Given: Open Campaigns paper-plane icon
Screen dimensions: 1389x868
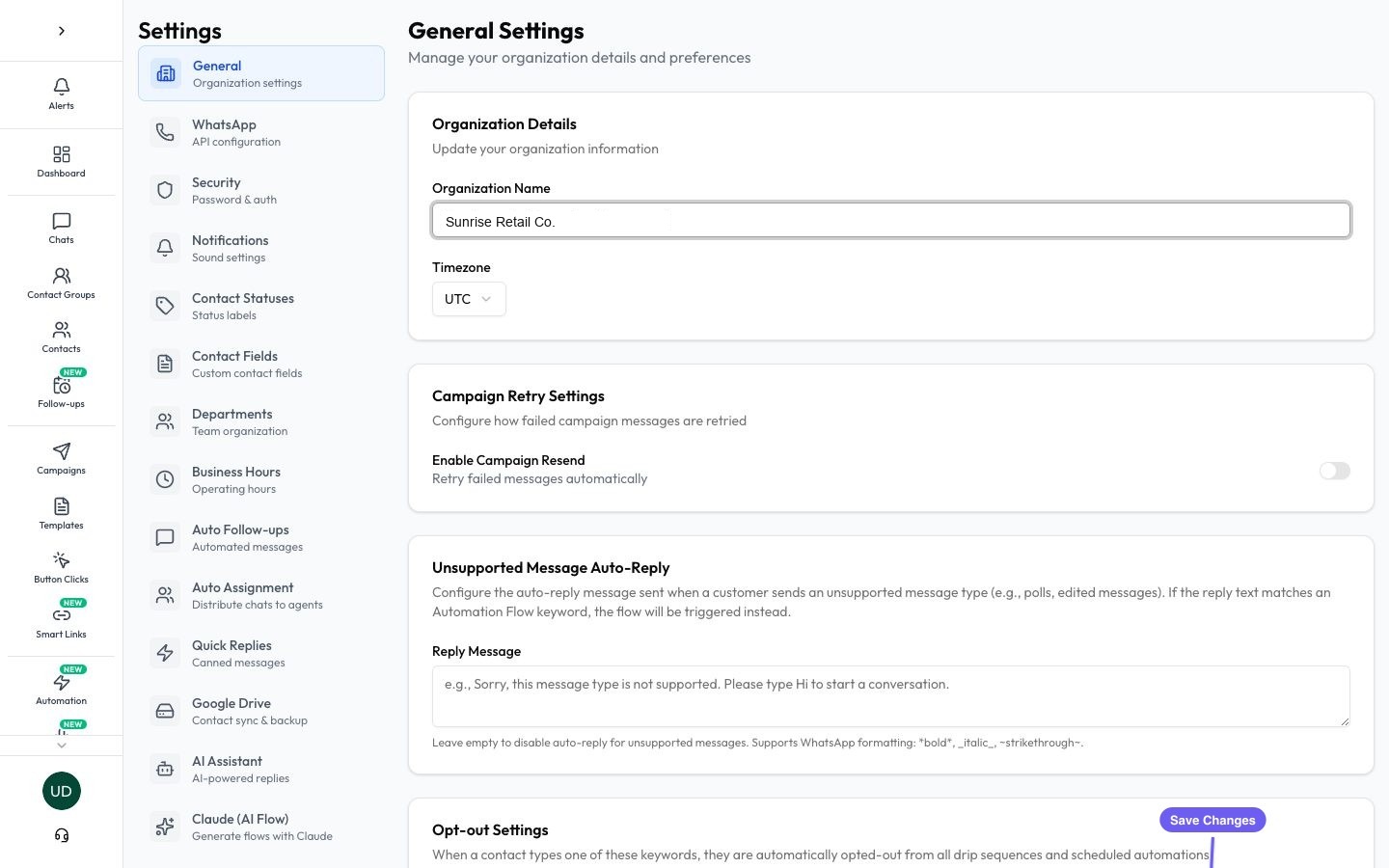Looking at the screenshot, I should tap(61, 451).
